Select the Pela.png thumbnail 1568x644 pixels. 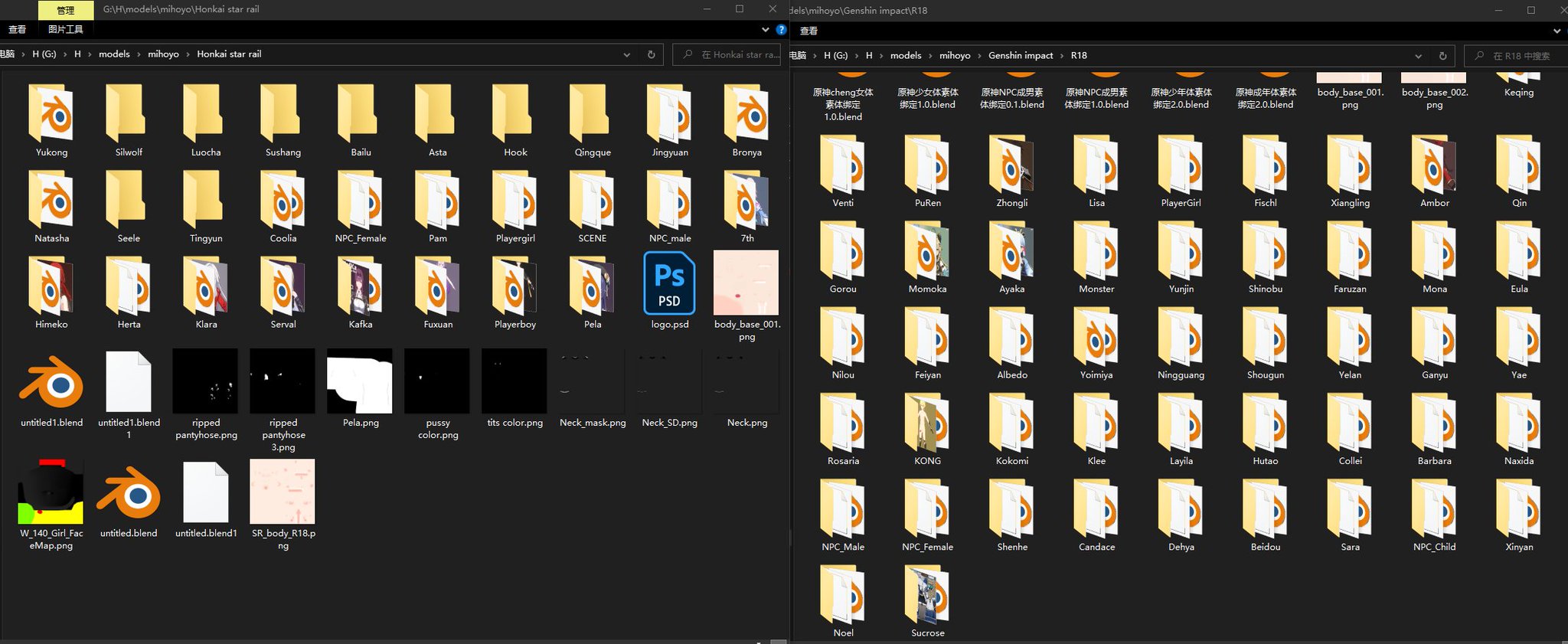[360, 381]
